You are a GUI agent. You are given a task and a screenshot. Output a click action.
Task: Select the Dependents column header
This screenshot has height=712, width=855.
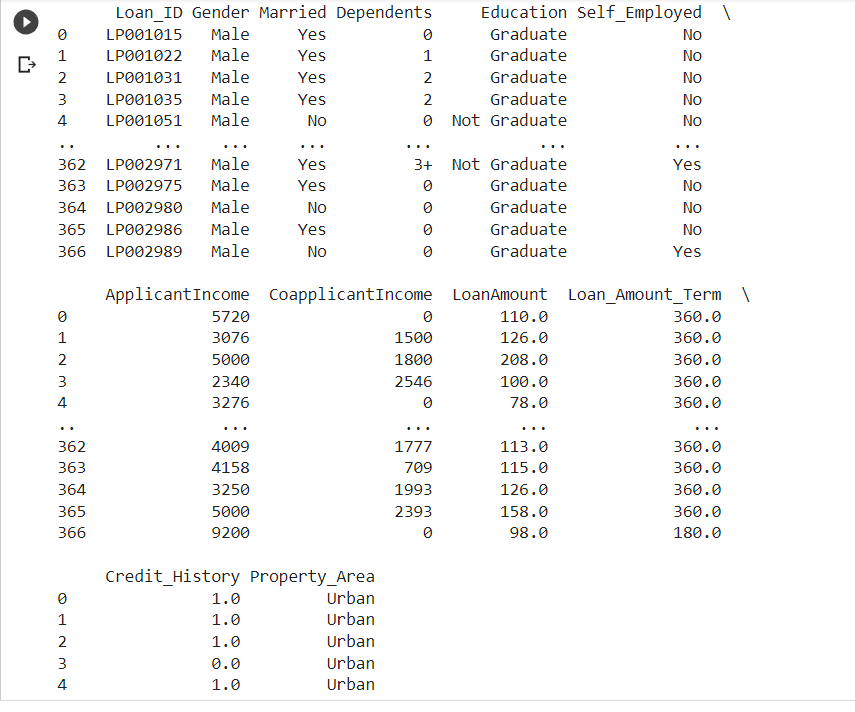click(x=384, y=13)
